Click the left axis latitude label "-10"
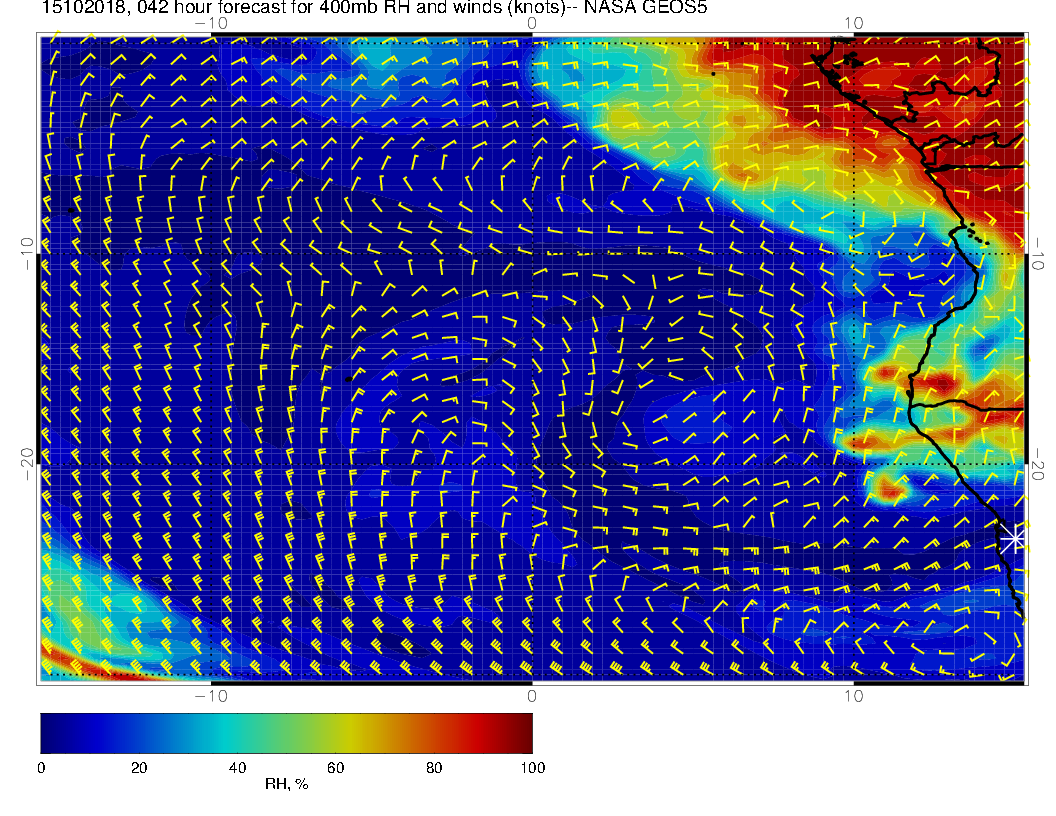Screen dimensions: 1056x816 click(x=28, y=253)
